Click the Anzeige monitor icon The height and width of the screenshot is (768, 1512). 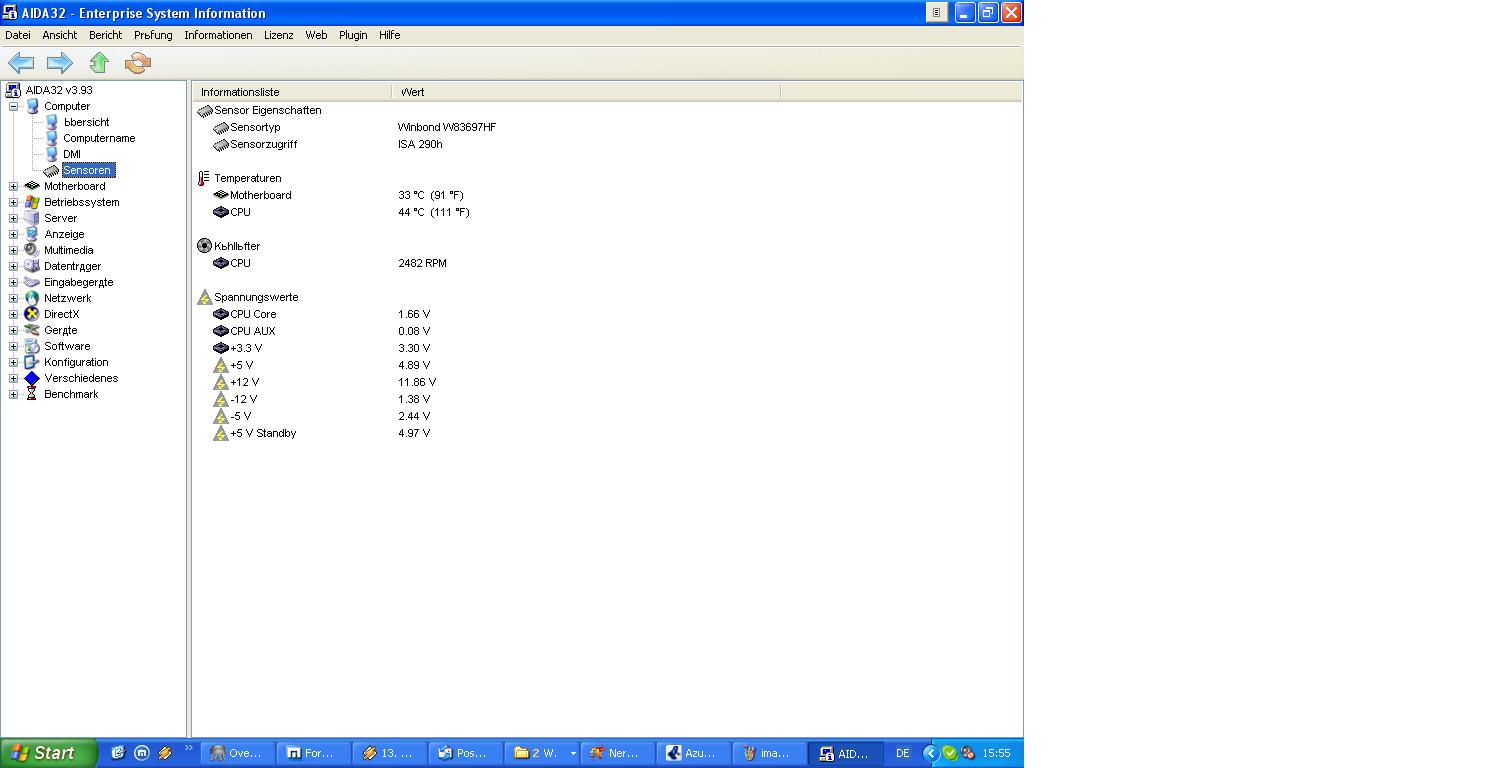(32, 234)
